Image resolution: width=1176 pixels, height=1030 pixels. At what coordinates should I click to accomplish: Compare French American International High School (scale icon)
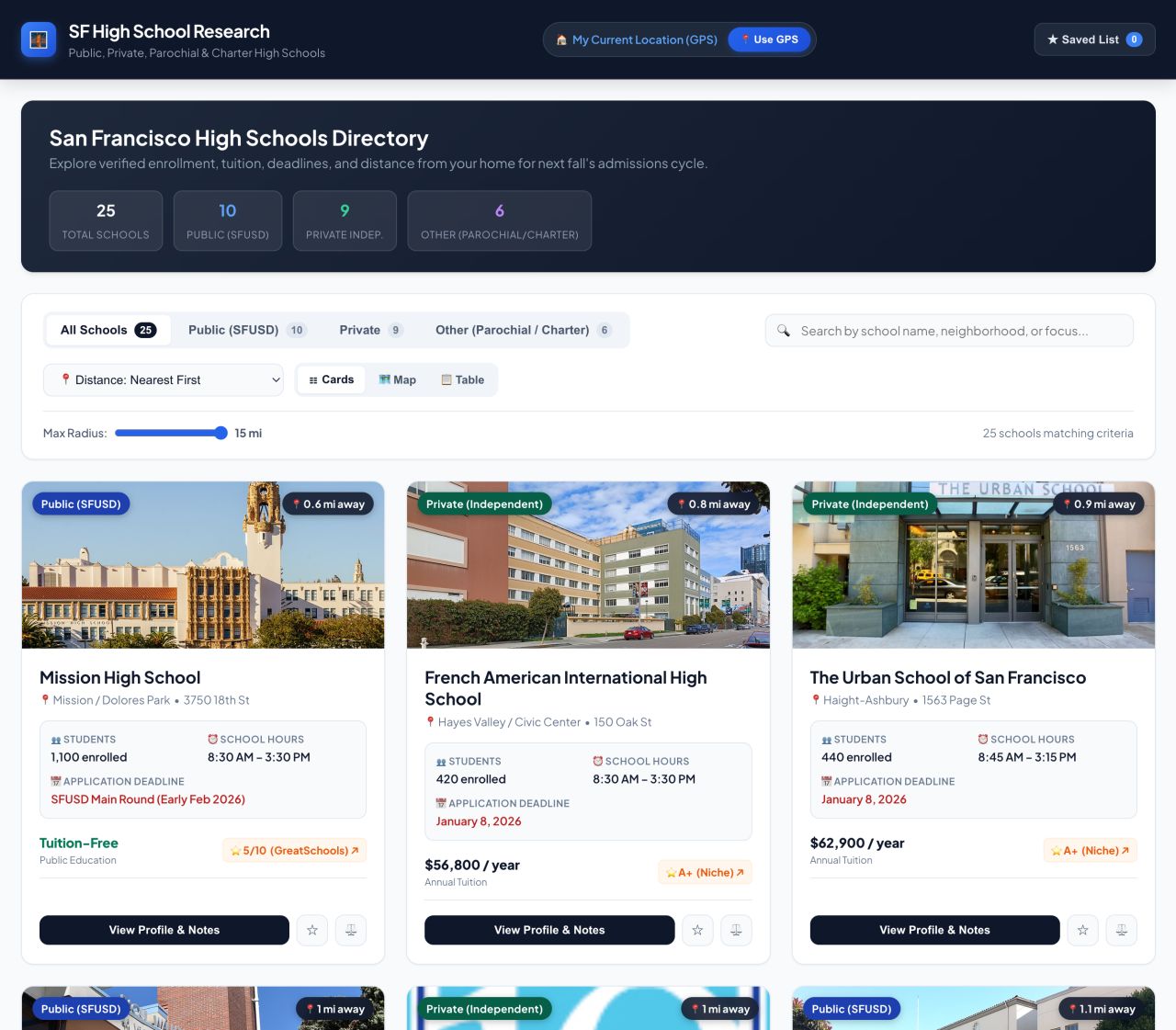(736, 930)
